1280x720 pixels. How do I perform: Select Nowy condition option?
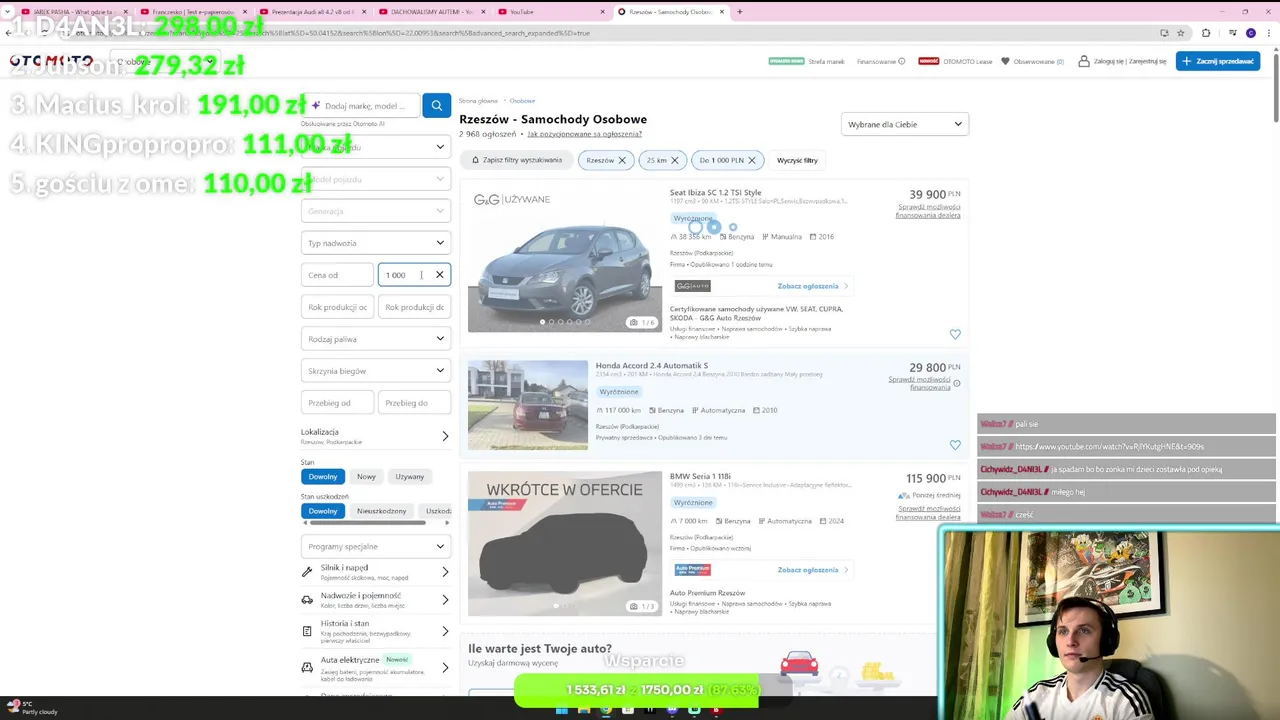[366, 477]
